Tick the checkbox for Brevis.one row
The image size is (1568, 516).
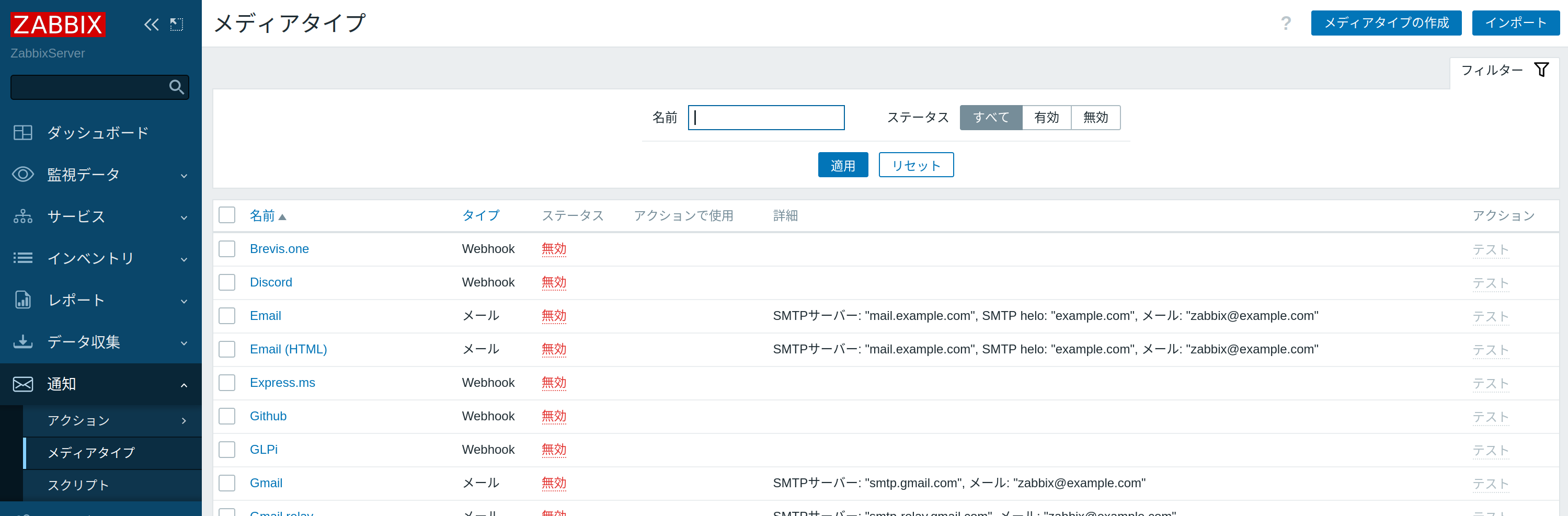(227, 249)
